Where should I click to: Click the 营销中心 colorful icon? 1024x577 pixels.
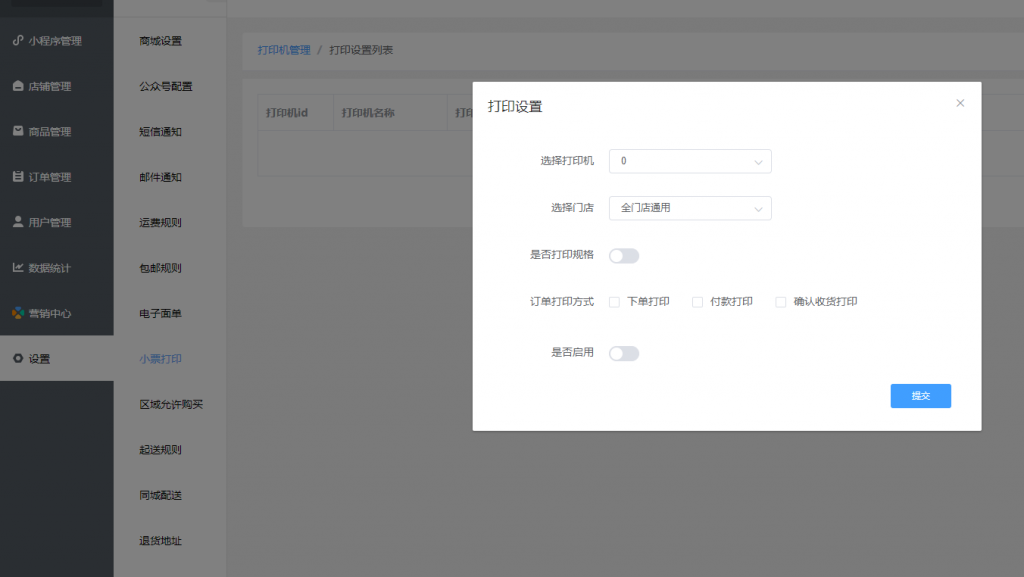click(18, 313)
